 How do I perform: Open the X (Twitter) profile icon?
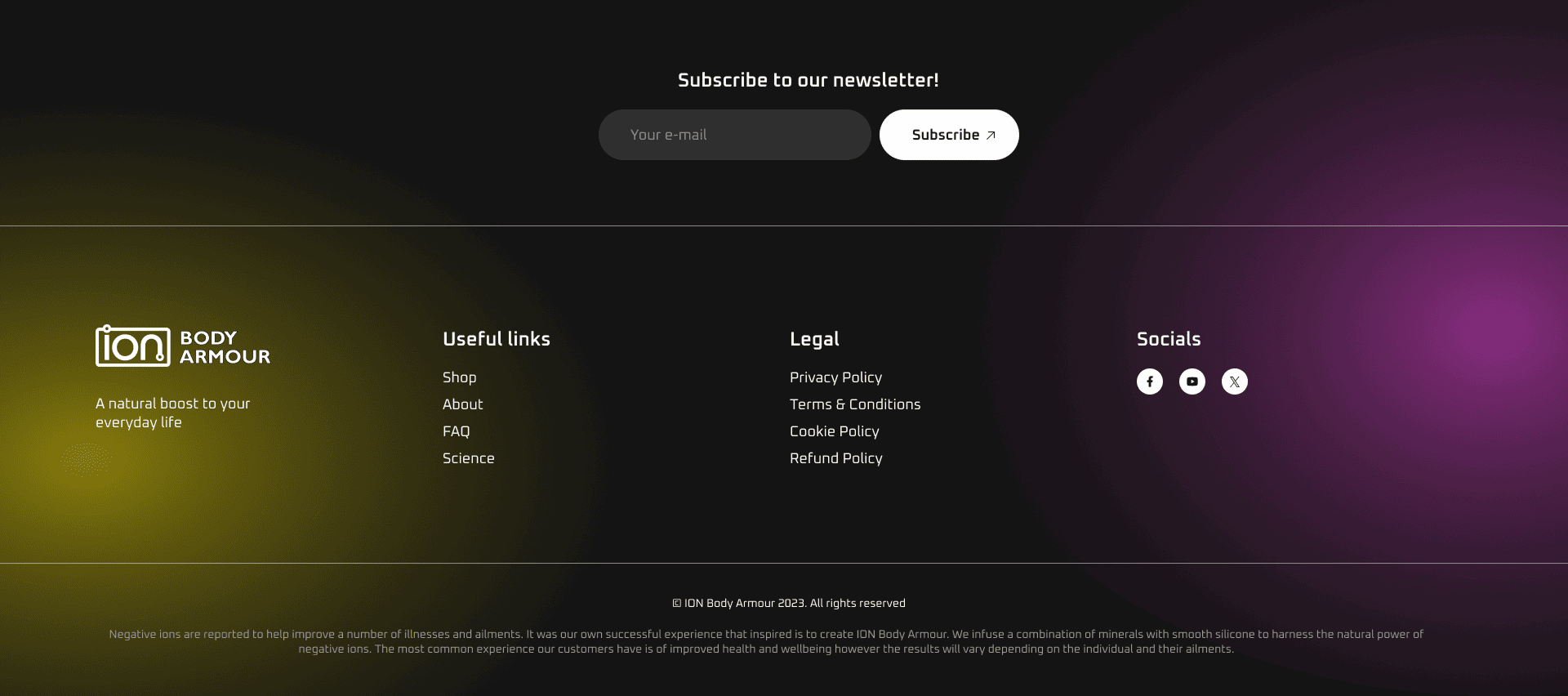click(x=1235, y=381)
